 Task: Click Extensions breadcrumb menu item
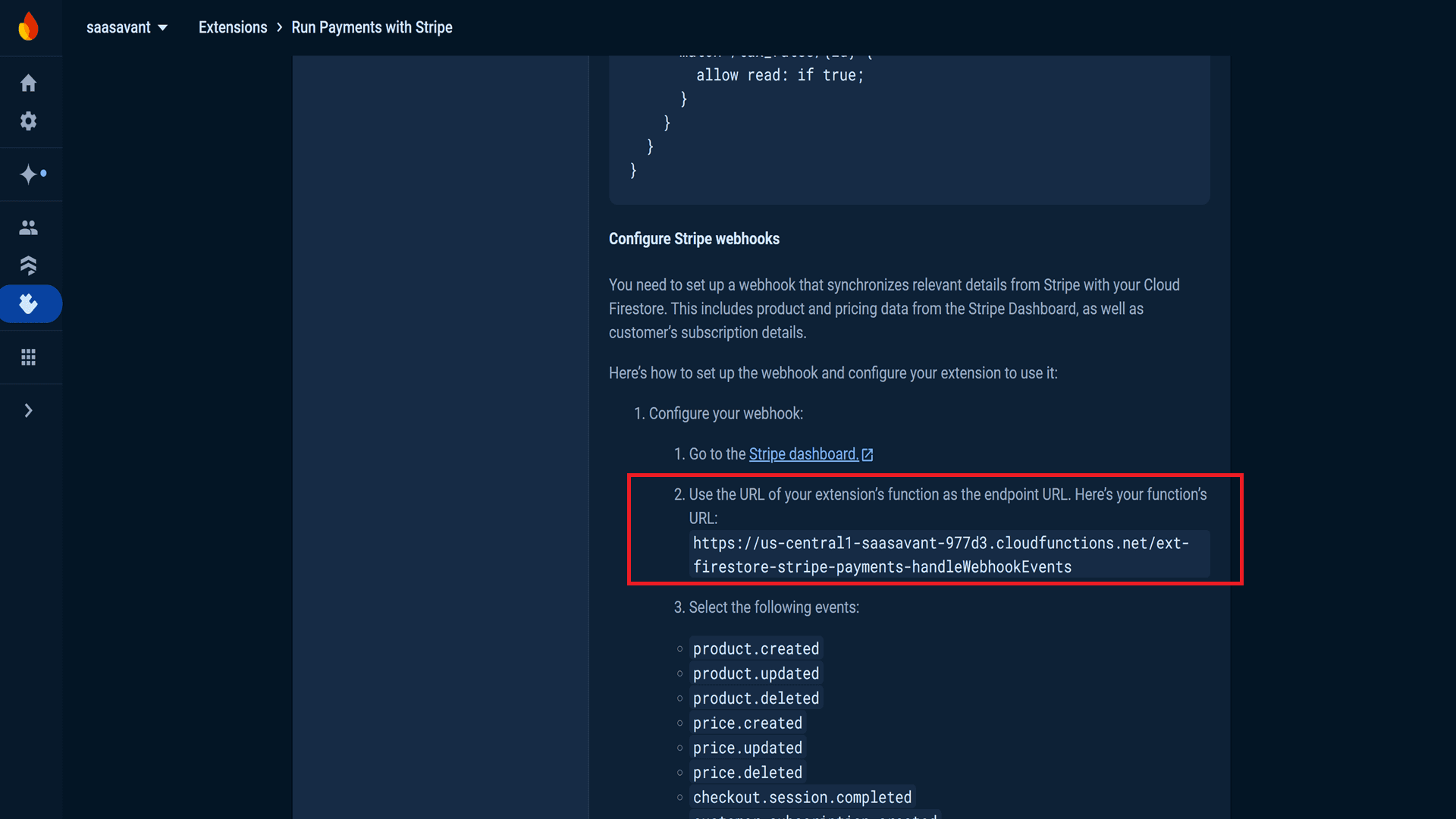(x=233, y=27)
